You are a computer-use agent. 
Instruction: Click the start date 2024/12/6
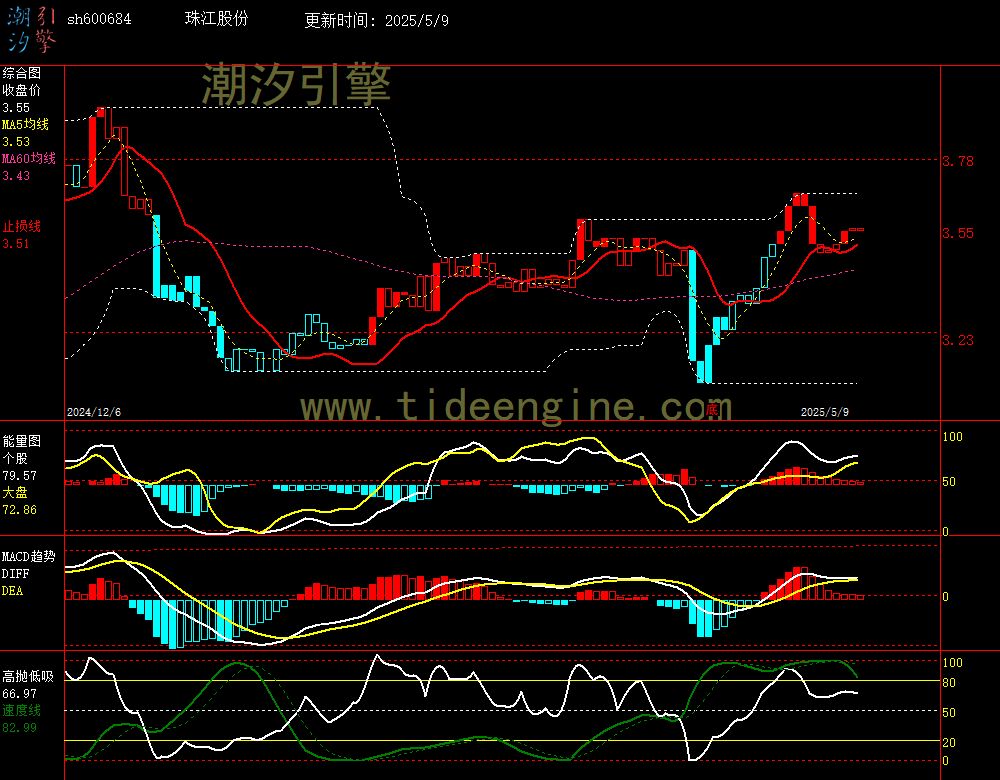pos(94,412)
